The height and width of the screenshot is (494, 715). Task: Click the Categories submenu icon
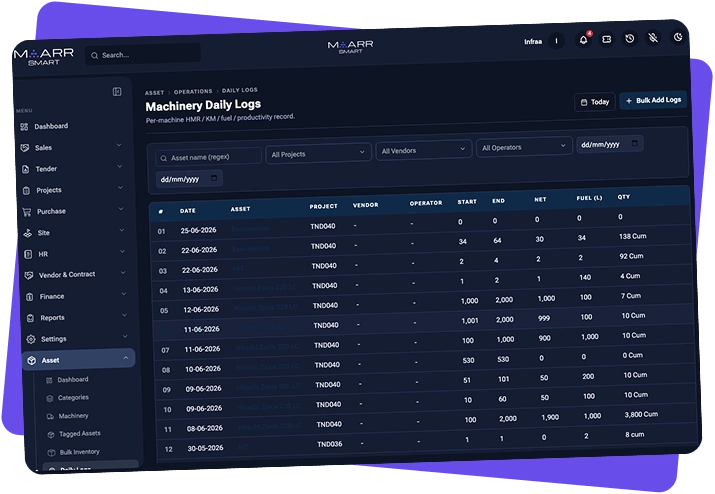(50, 398)
